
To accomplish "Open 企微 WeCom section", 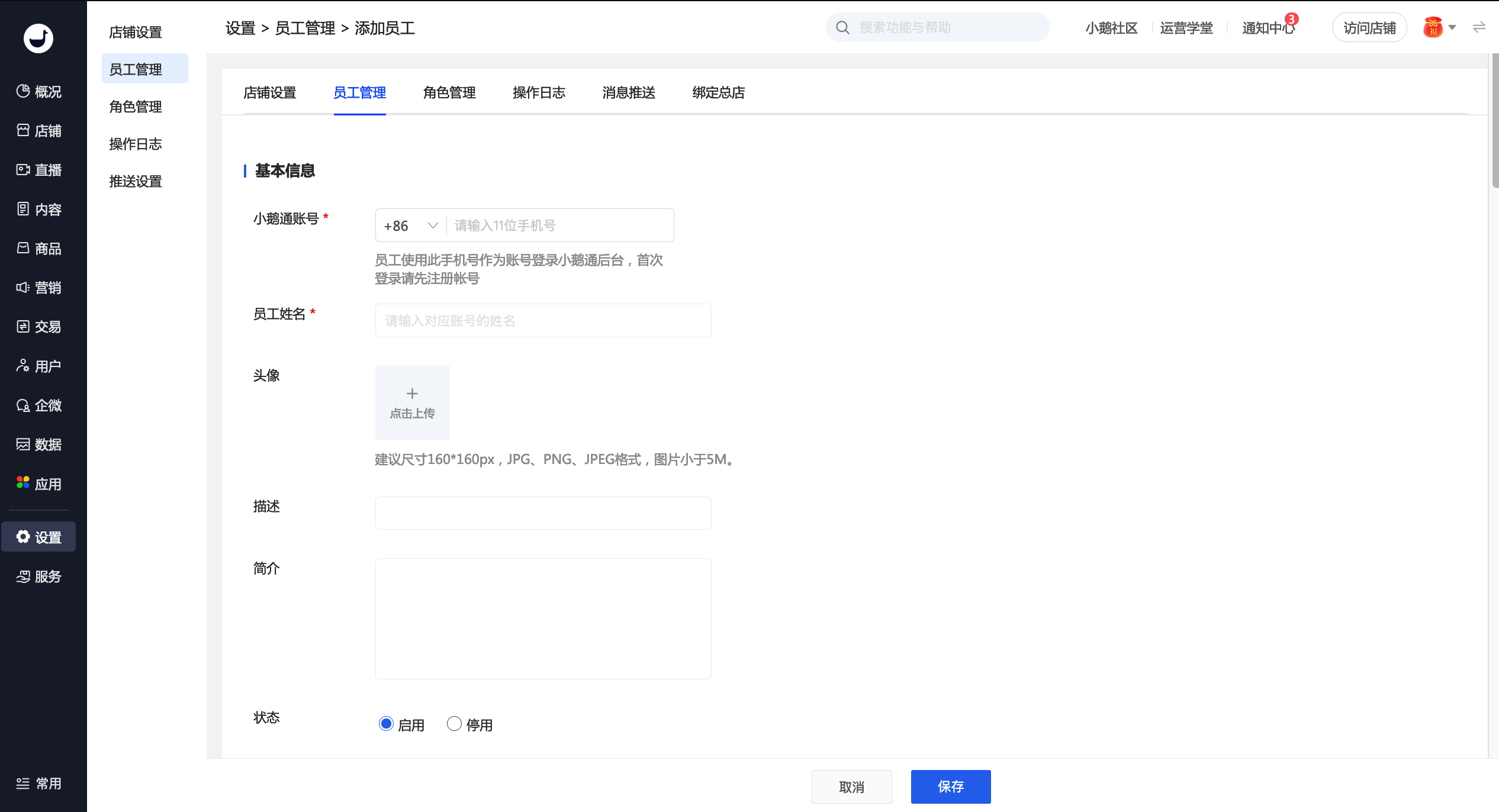I will (39, 405).
